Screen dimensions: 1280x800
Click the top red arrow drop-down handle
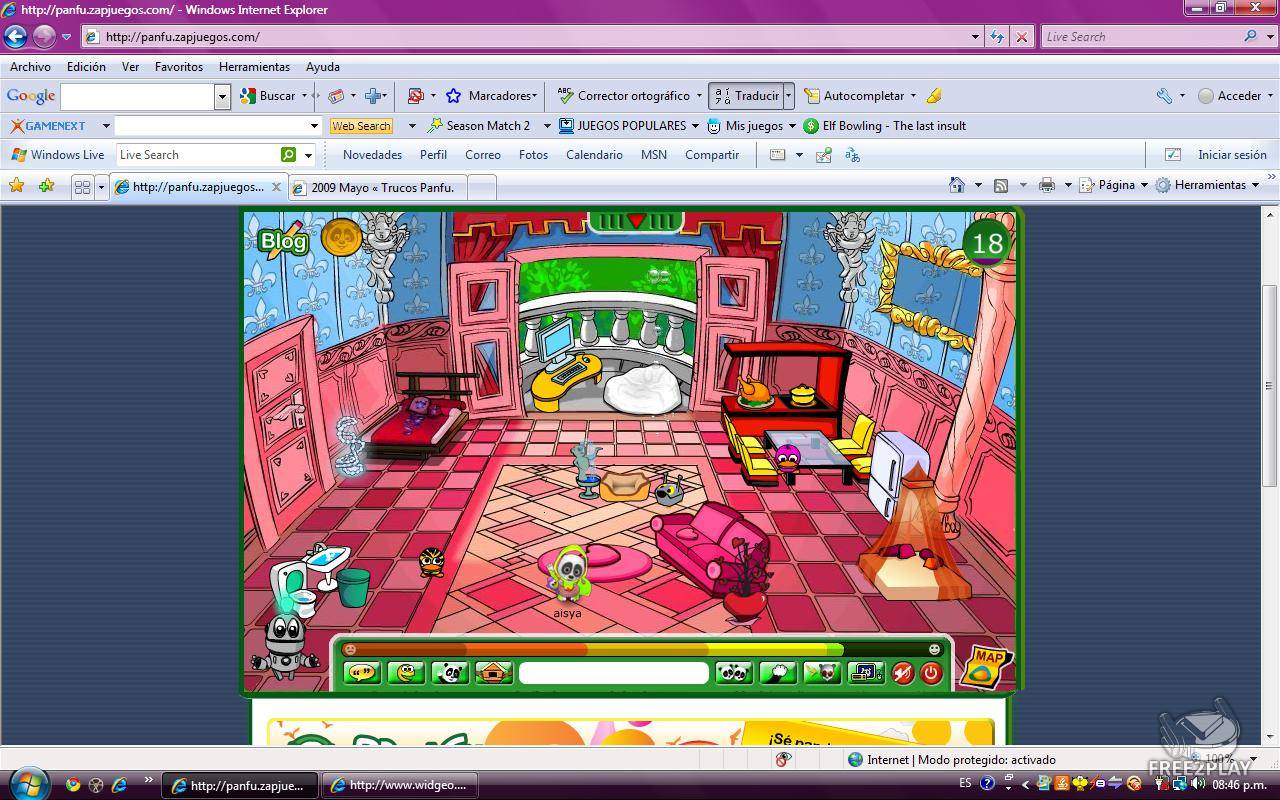(x=635, y=221)
